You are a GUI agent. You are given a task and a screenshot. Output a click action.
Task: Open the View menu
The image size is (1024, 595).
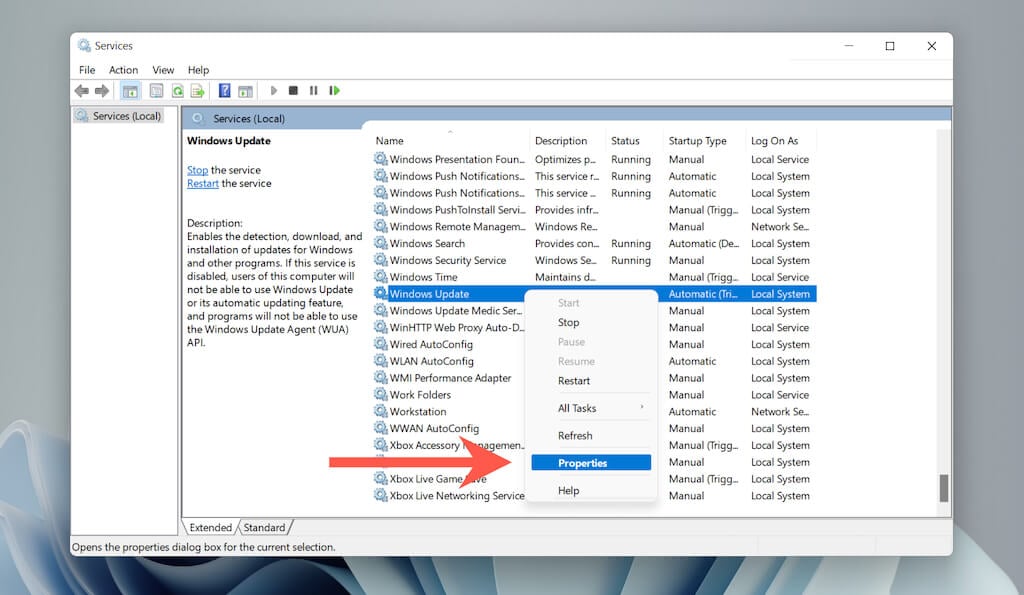[163, 70]
